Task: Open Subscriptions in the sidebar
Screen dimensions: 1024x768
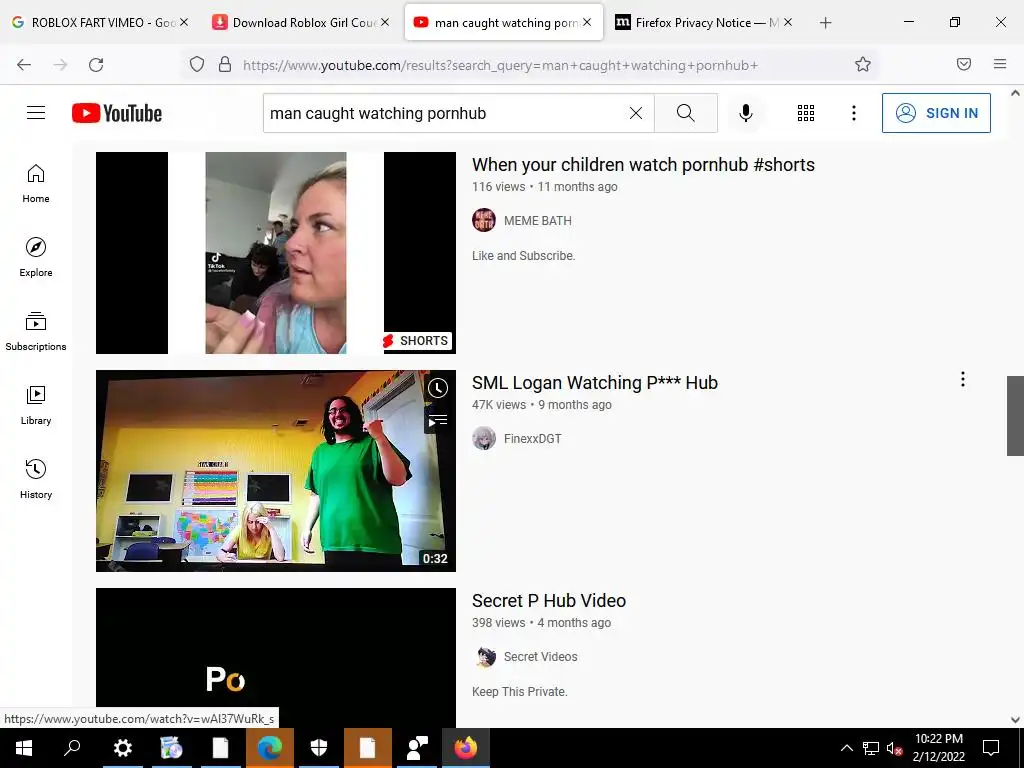Action: (36, 331)
